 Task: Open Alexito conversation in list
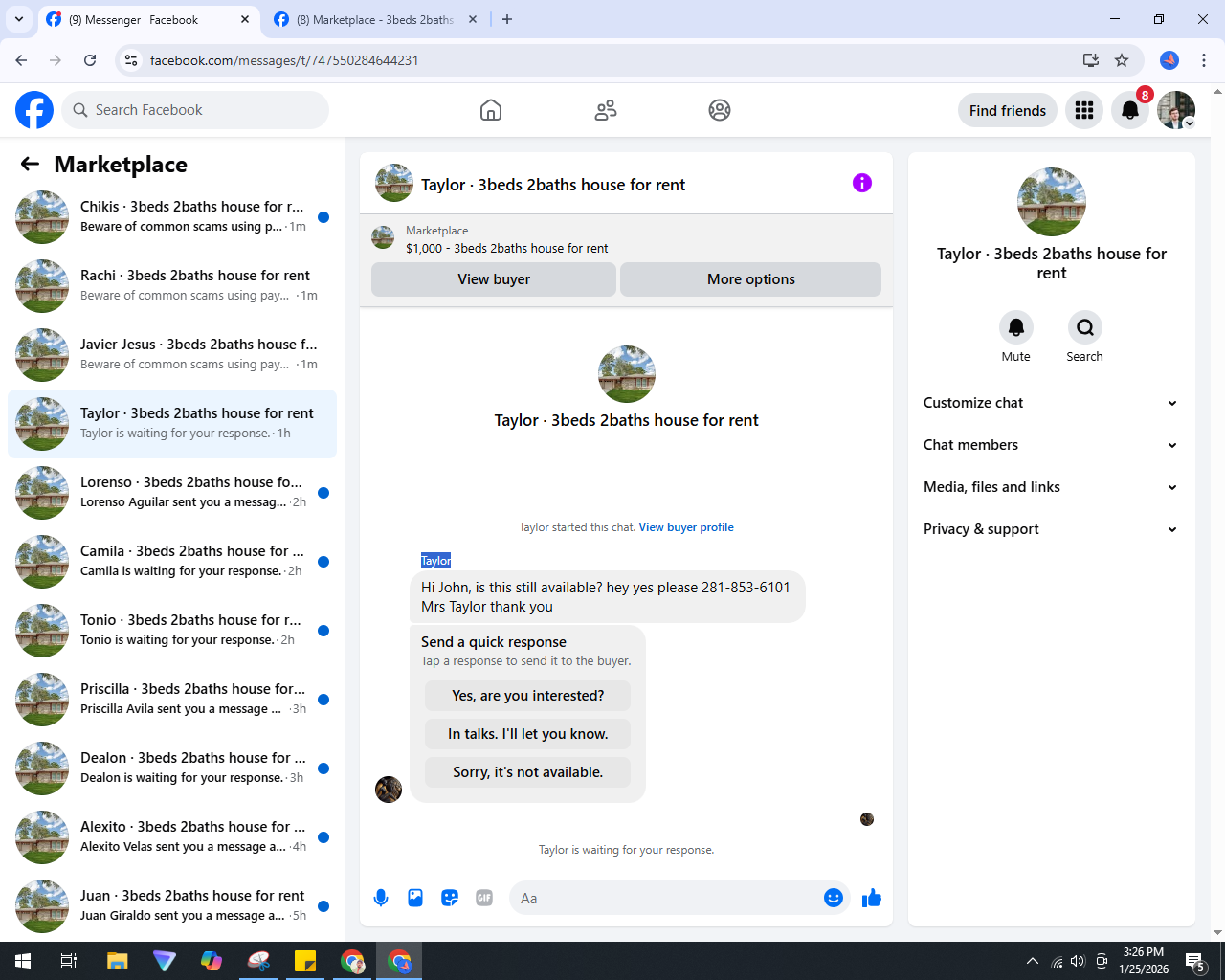click(172, 837)
